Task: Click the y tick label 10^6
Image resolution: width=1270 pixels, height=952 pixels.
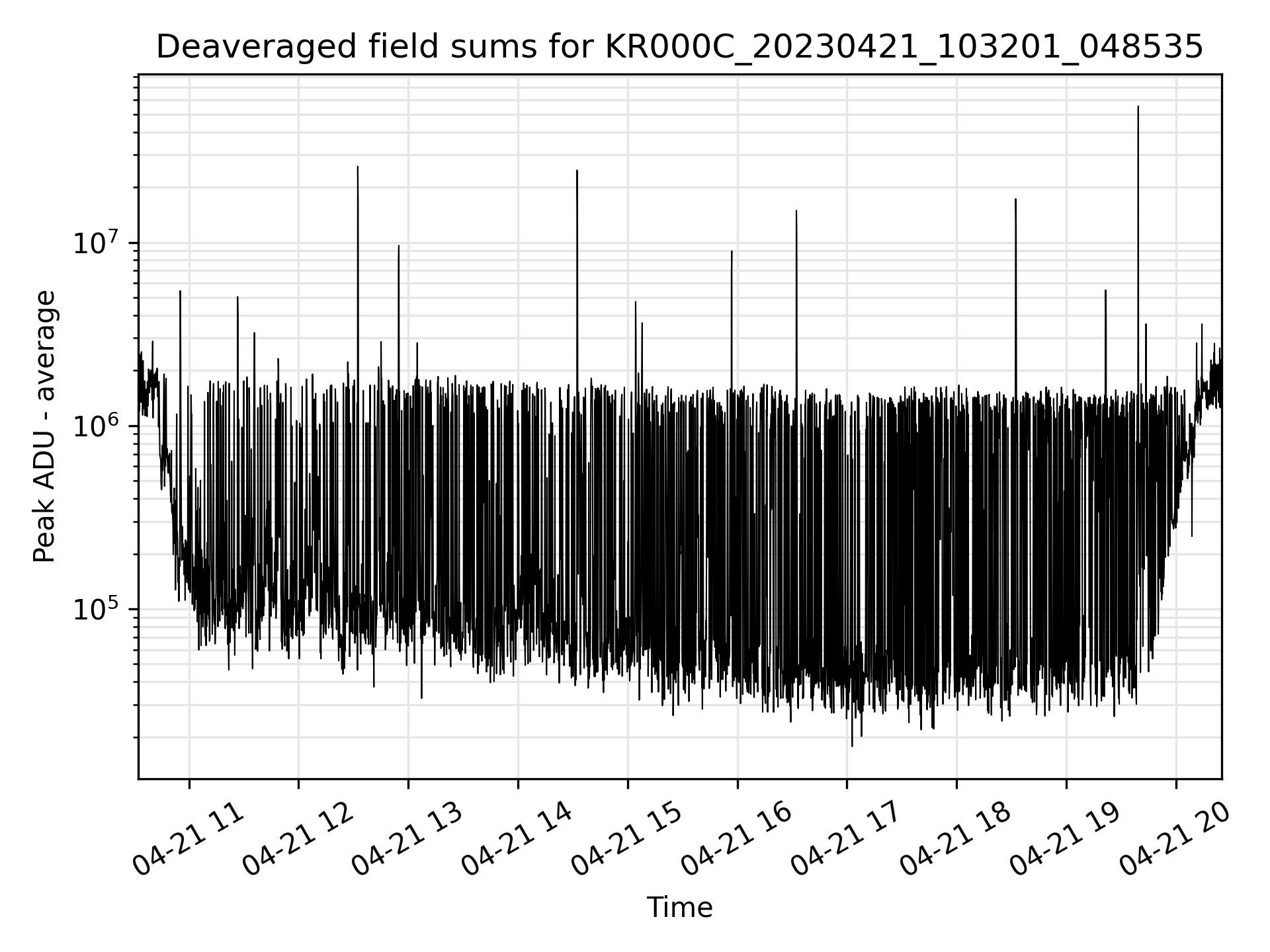Action: point(96,425)
